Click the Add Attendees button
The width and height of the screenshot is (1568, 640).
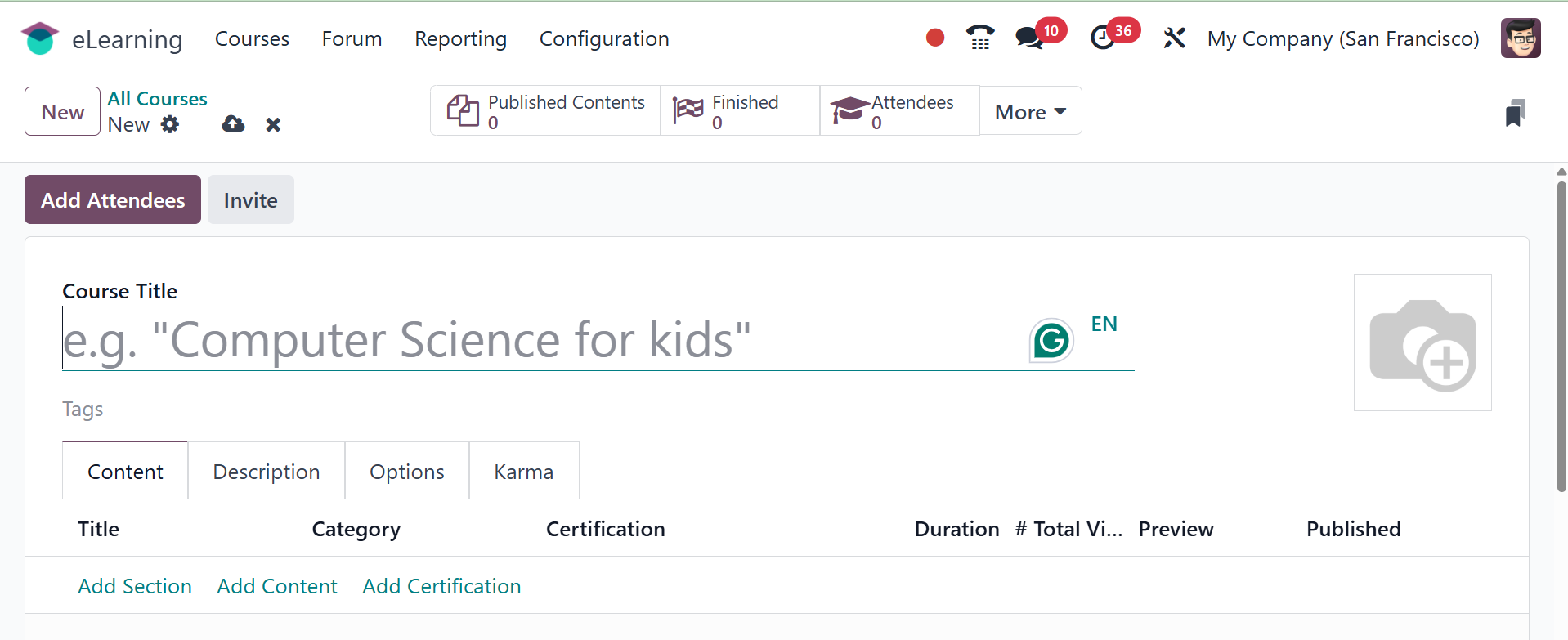[x=113, y=200]
